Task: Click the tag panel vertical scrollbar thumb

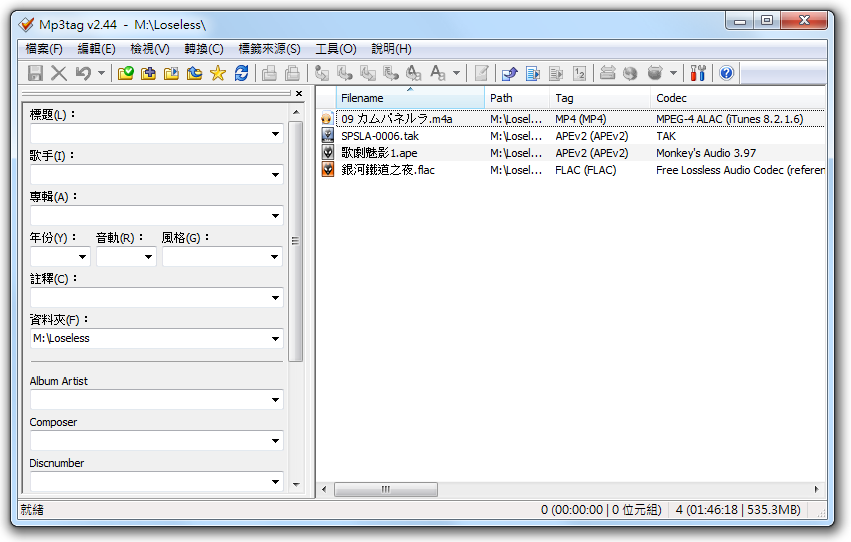Action: pos(295,241)
